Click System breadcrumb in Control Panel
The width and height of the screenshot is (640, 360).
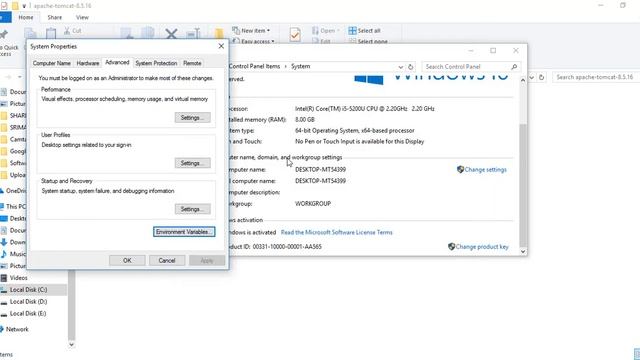click(300, 66)
